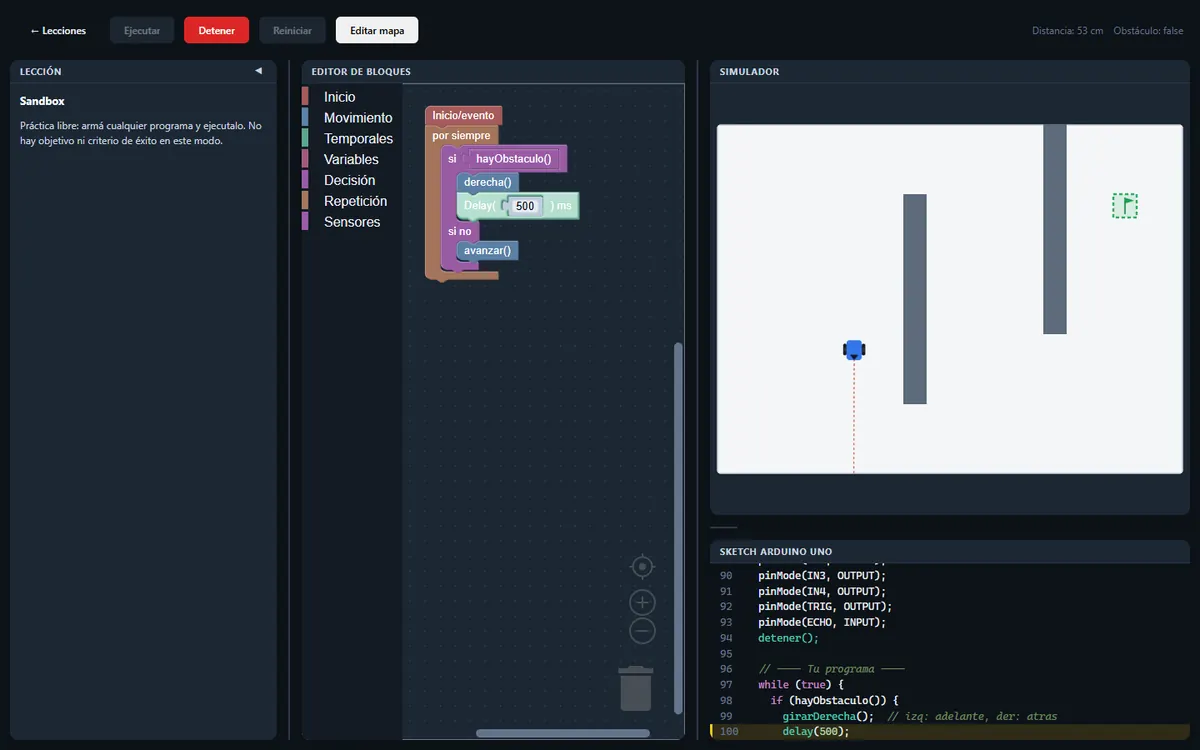Select the por siempre block
Viewport: 1200px width, 750px height.
461,135
